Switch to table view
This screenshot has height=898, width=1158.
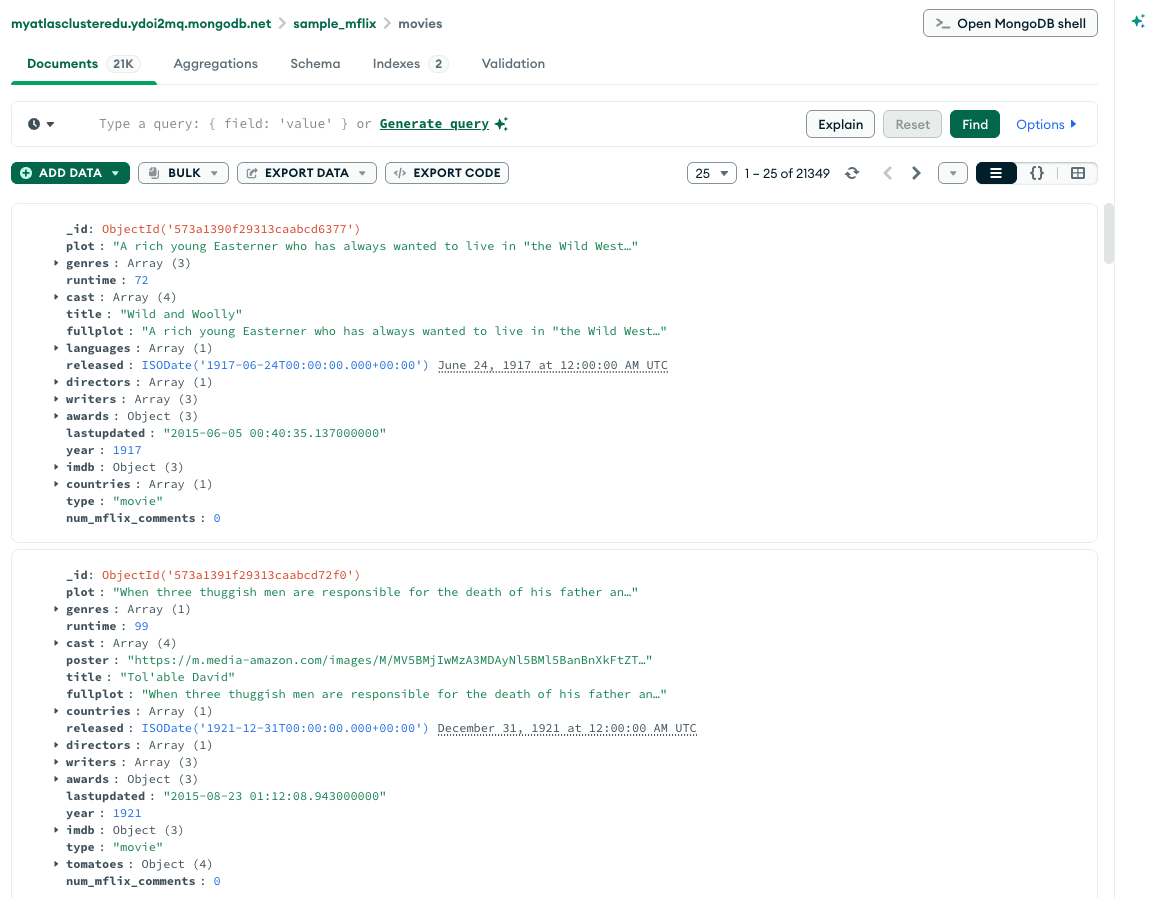[x=1078, y=173]
